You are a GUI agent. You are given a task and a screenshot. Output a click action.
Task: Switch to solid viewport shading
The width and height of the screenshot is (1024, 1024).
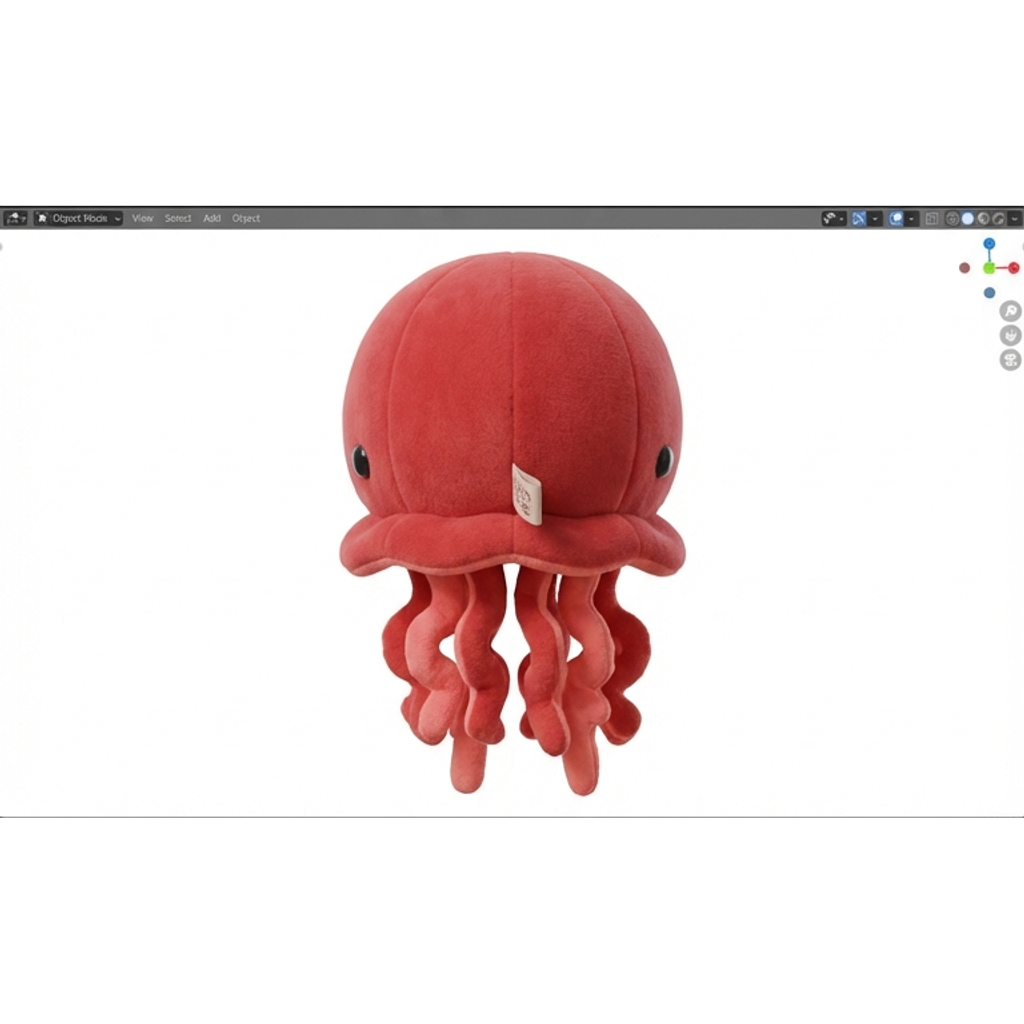pos(968,219)
